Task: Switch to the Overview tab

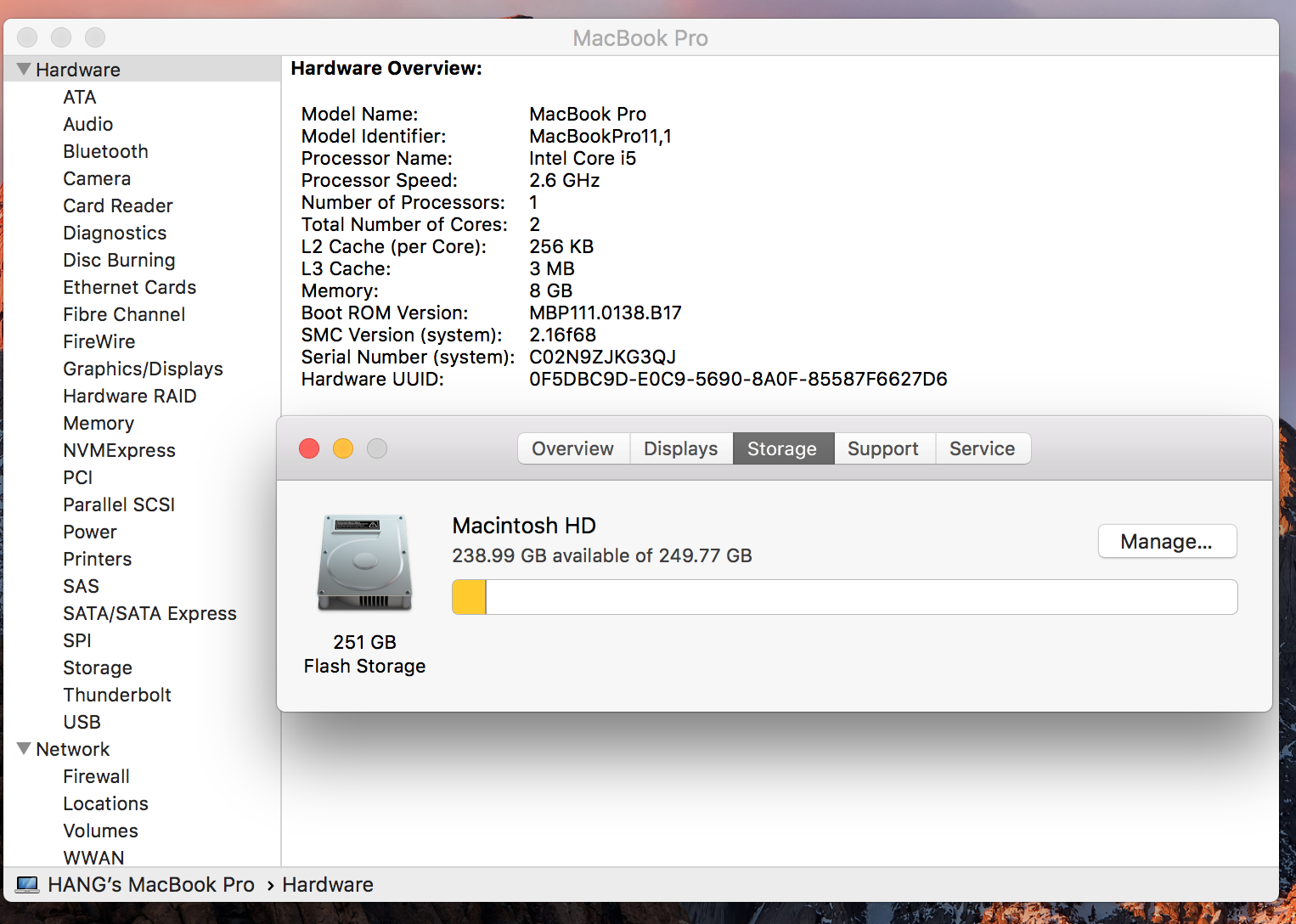Action: pos(573,448)
